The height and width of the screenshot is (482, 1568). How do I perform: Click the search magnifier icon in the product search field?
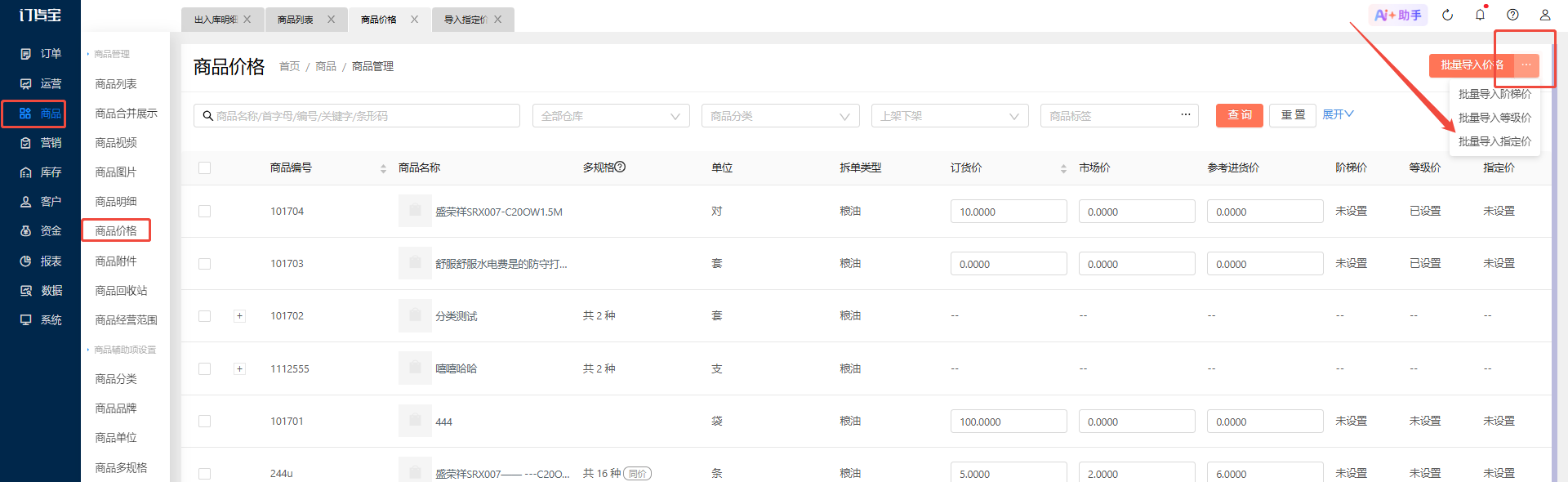(x=207, y=116)
